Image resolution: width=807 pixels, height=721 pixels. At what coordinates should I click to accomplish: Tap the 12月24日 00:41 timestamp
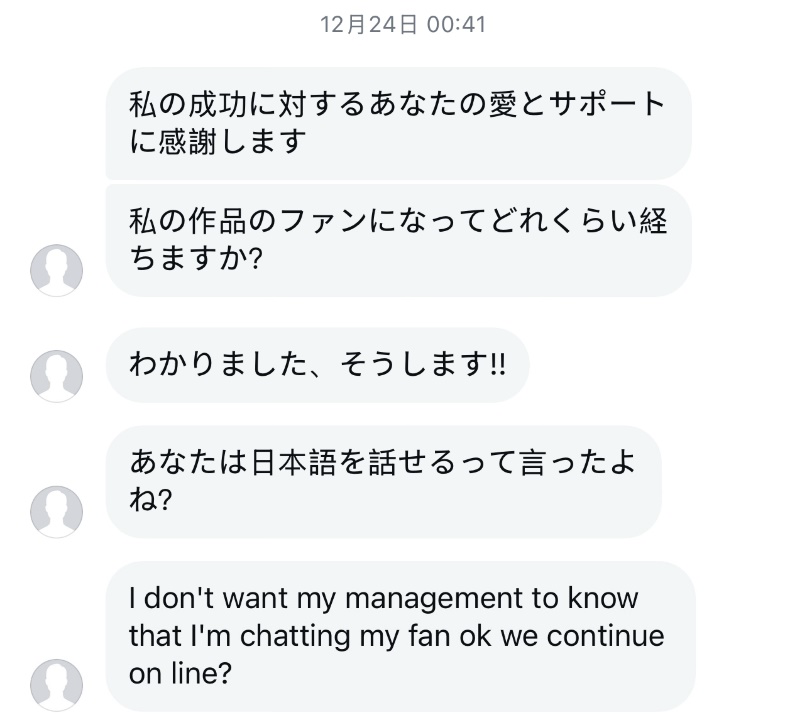pyautogui.click(x=403, y=25)
